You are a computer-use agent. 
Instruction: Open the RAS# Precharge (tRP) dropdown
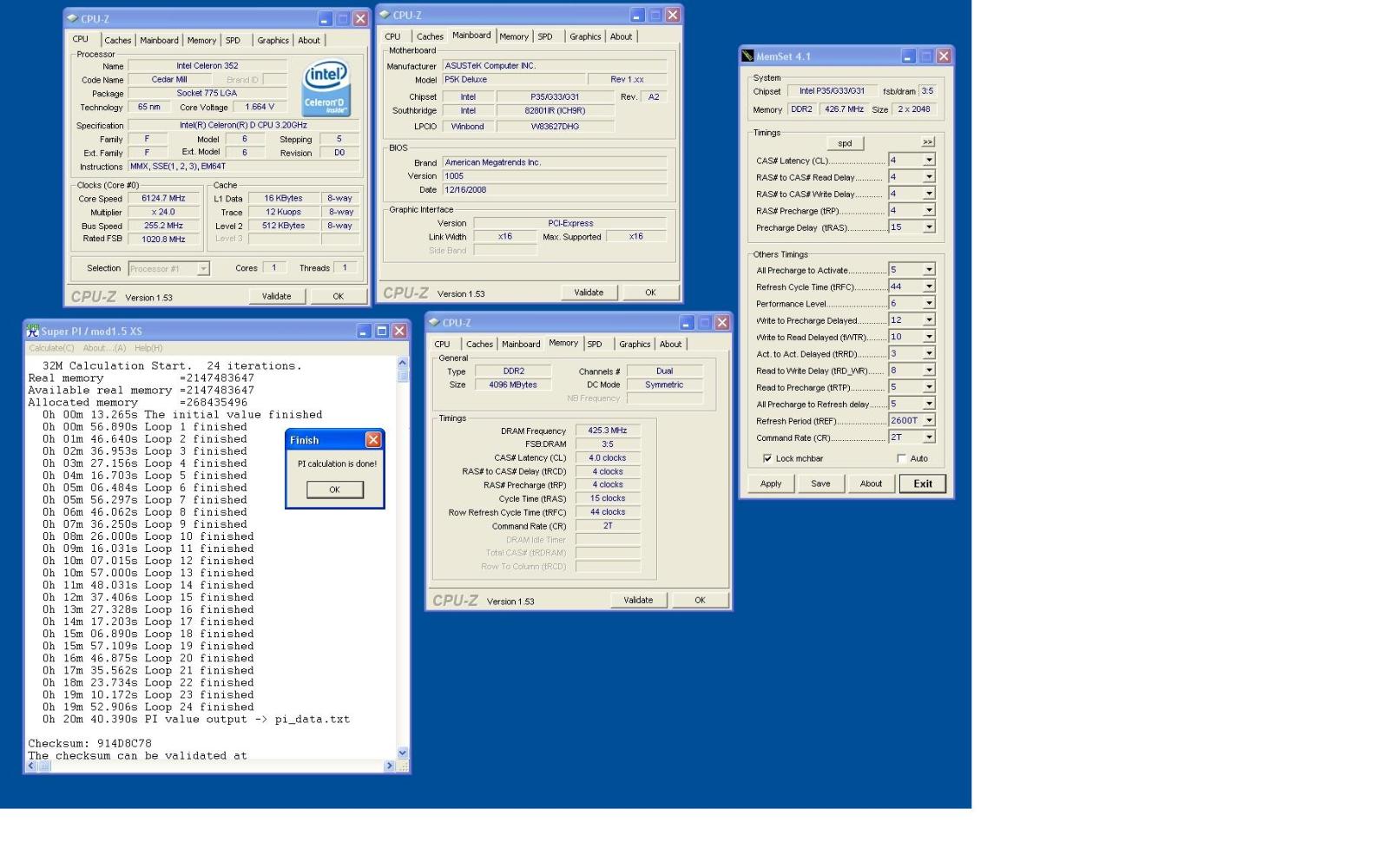coord(929,210)
